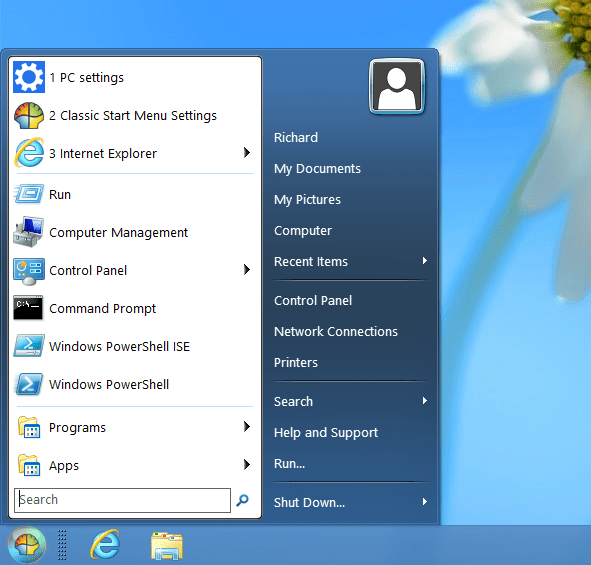Select Search in the right column
591x565 pixels.
293,402
